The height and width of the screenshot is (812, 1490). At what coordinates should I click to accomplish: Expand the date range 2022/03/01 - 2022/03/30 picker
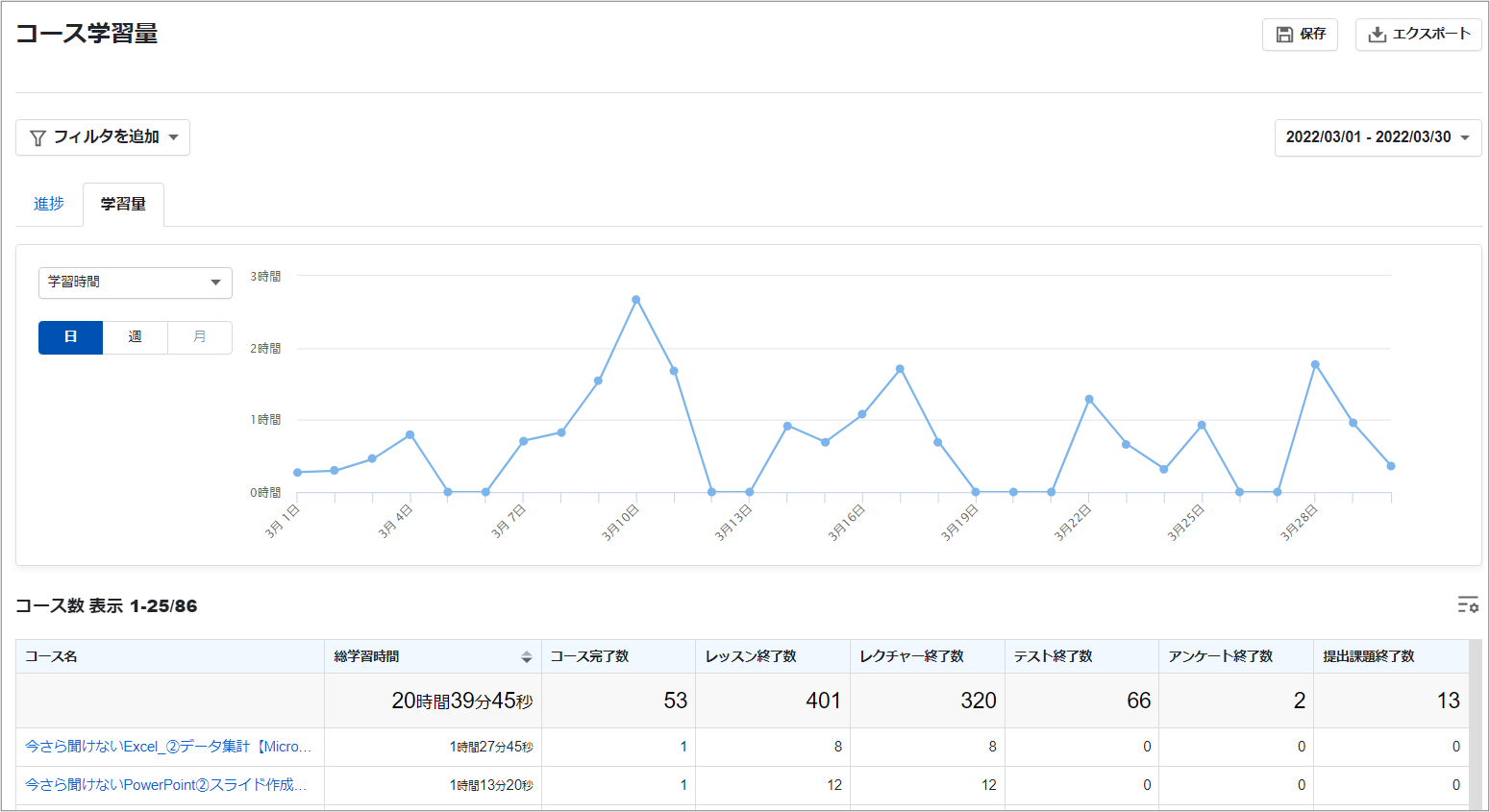click(1378, 137)
